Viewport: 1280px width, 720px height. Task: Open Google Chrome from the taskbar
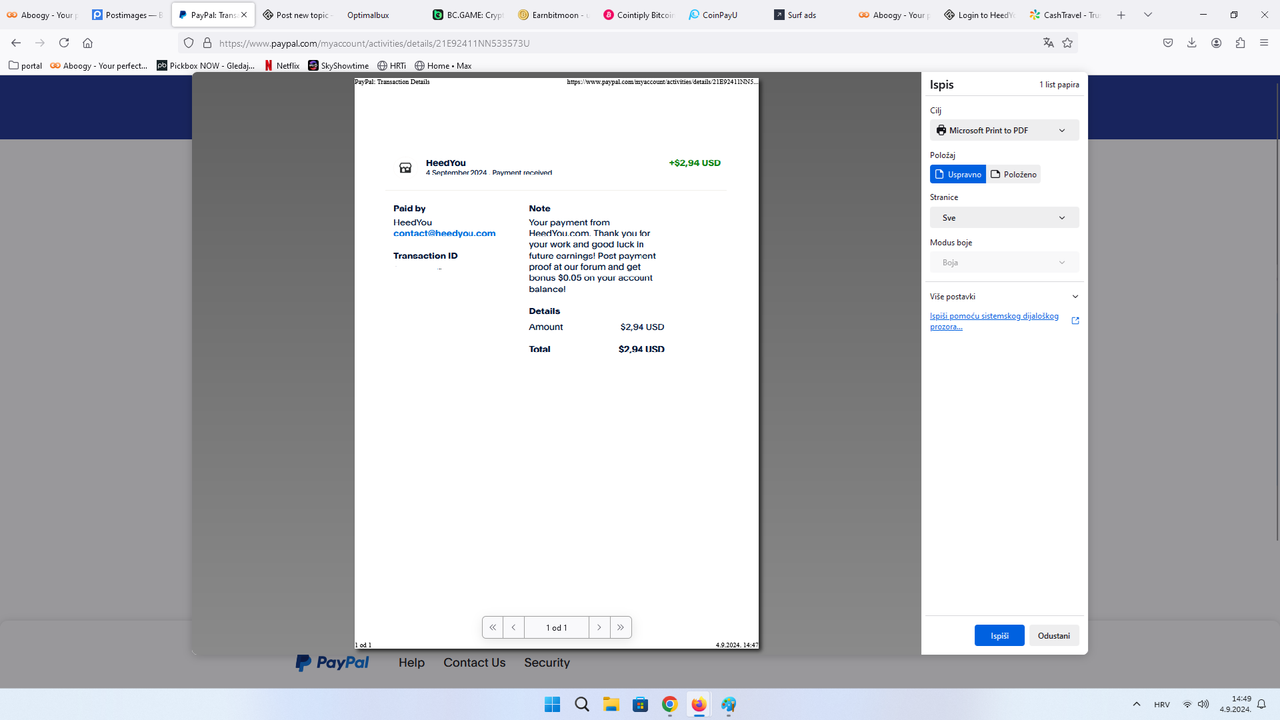(x=669, y=704)
